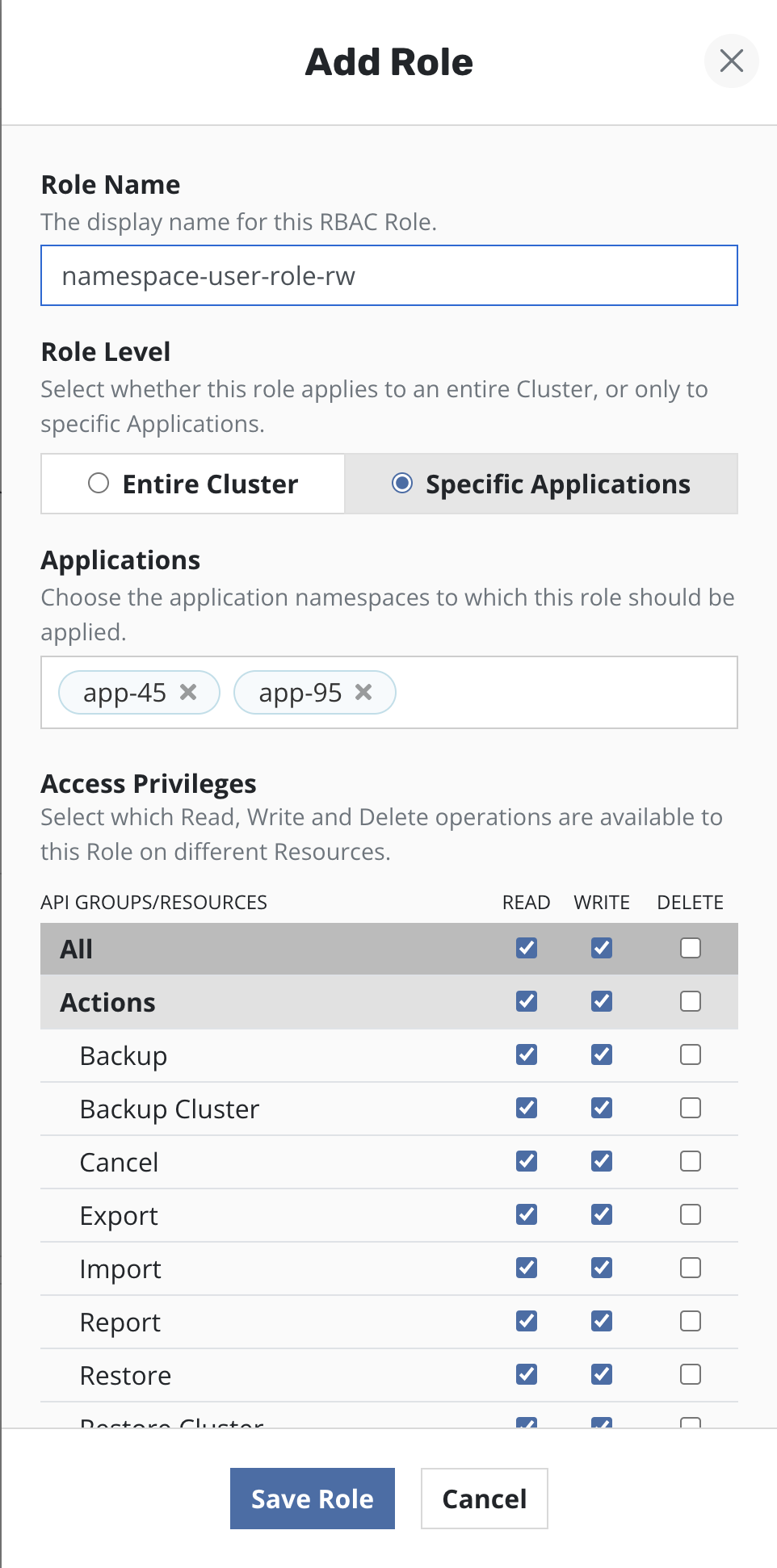Click the Save Role button

(312, 1499)
